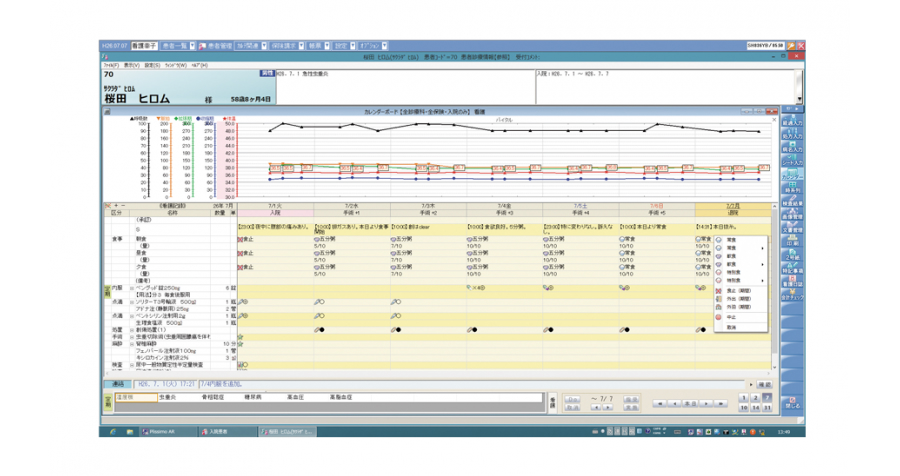Click the wrench icon in top bar
This screenshot has width=900, height=476.
(x=791, y=45)
